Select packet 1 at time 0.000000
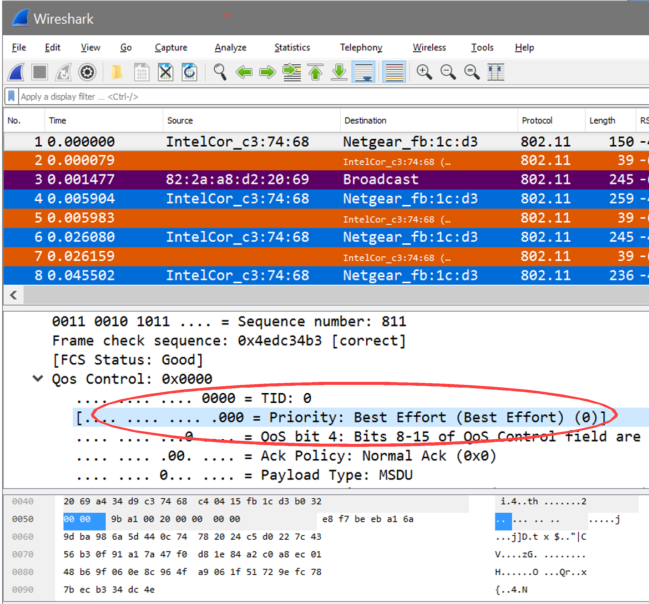649x604 pixels. tap(326, 142)
